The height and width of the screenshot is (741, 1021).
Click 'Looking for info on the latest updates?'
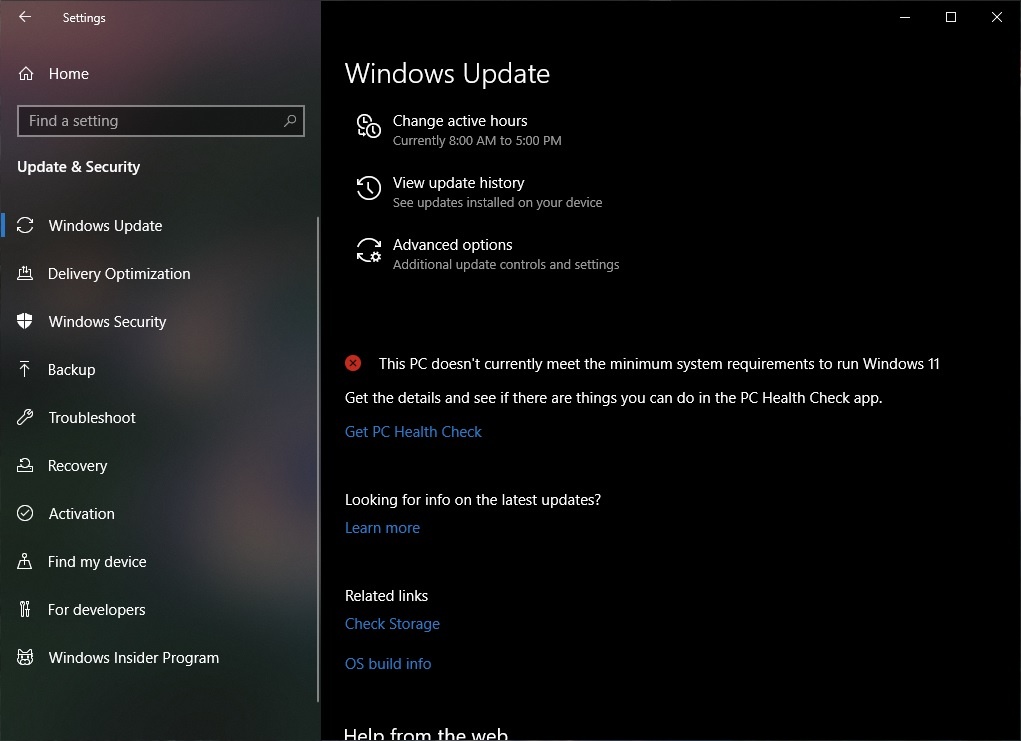pyautogui.click(x=473, y=499)
